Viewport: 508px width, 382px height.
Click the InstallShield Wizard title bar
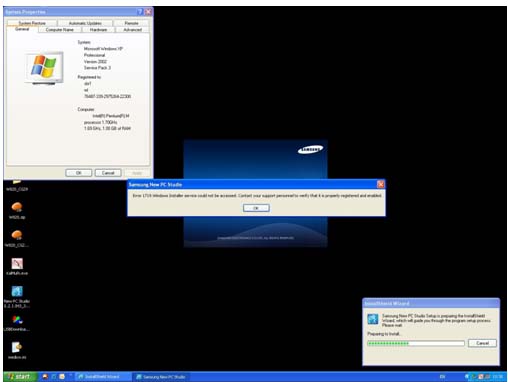[x=431, y=303]
